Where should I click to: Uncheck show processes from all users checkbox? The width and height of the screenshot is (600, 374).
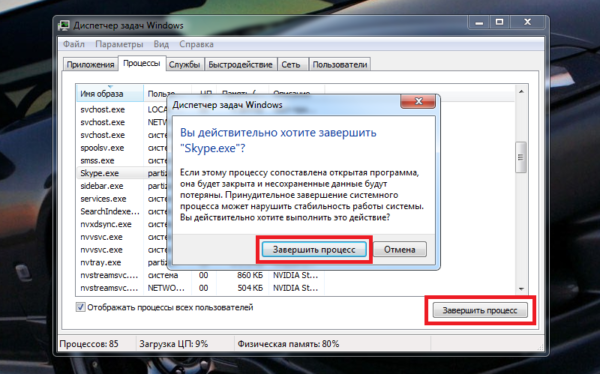pyautogui.click(x=80, y=307)
